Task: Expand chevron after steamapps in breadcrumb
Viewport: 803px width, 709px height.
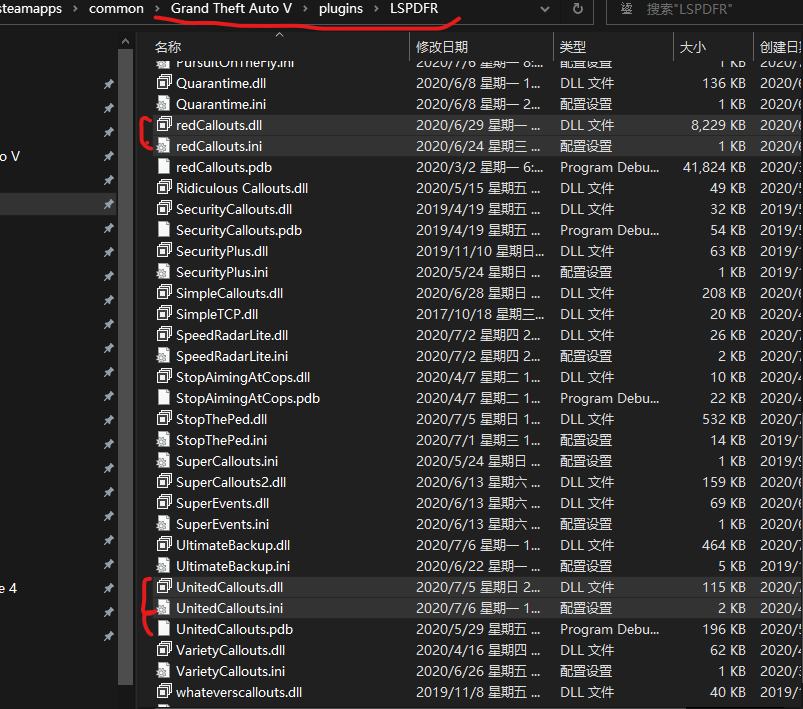Action: click(75, 9)
